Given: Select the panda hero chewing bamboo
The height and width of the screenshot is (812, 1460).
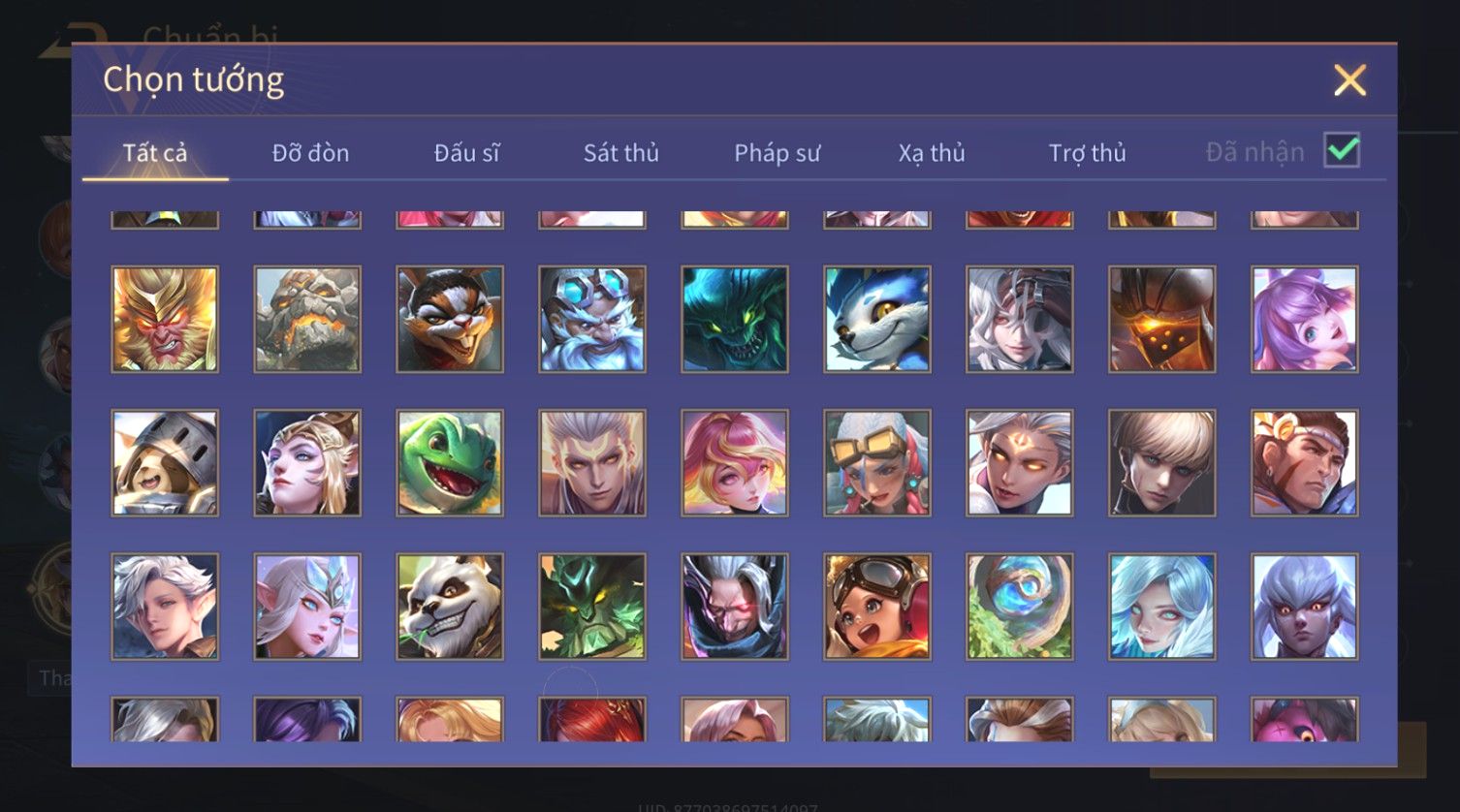Looking at the screenshot, I should pyautogui.click(x=450, y=607).
